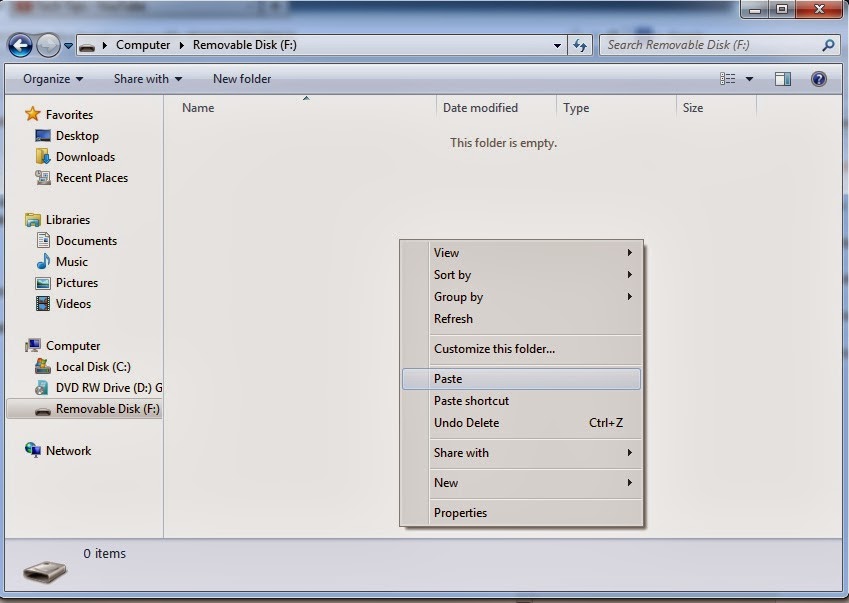Click the back navigation arrow
Image resolution: width=849 pixels, height=603 pixels.
[20, 45]
